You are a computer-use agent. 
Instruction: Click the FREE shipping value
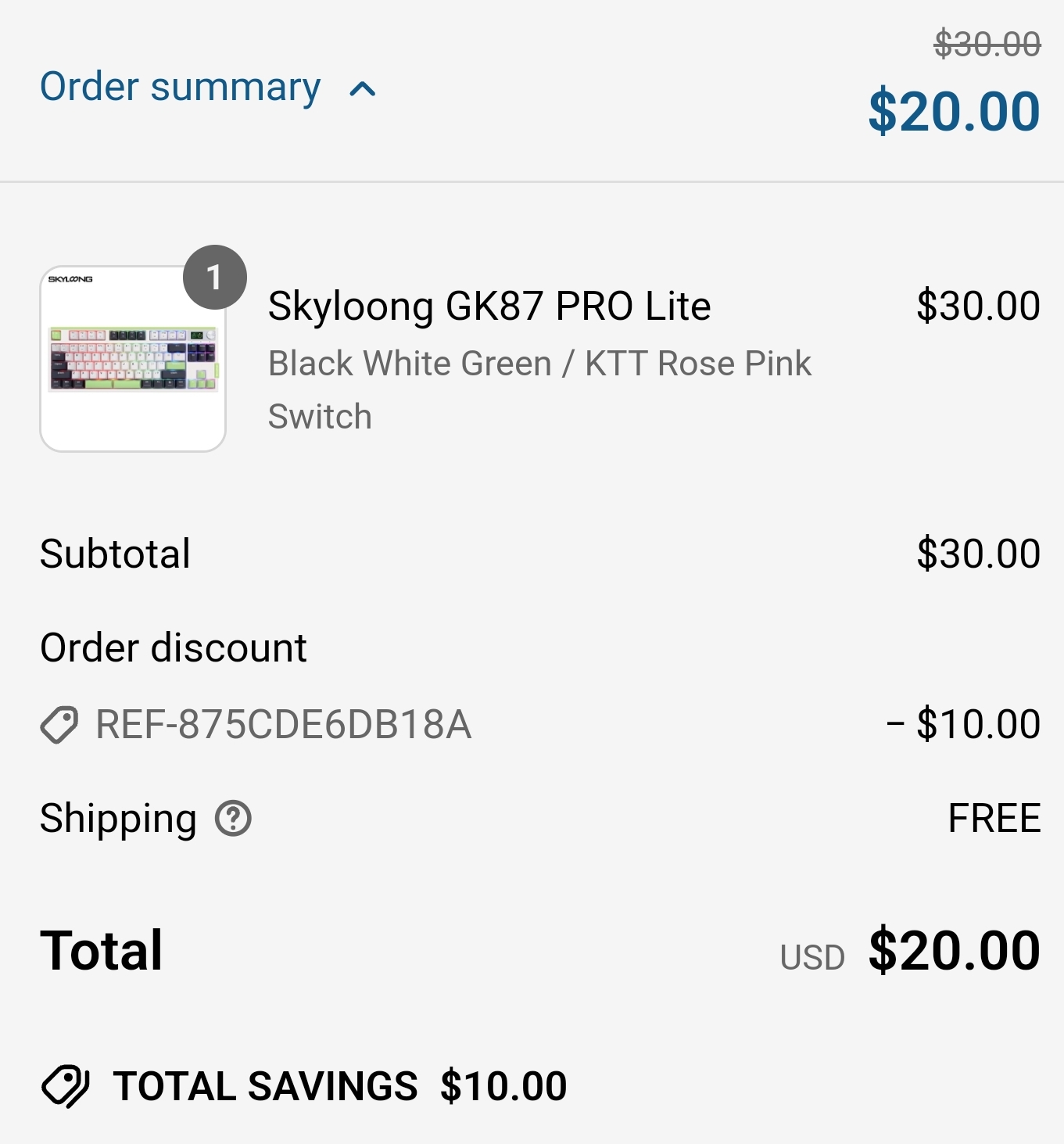(994, 819)
